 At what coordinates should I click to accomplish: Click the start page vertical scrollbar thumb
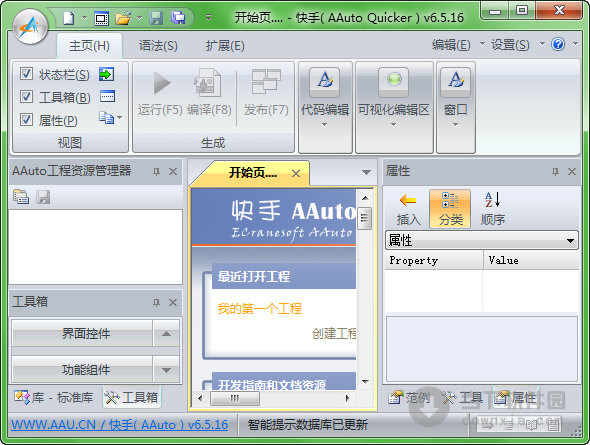pyautogui.click(x=365, y=219)
